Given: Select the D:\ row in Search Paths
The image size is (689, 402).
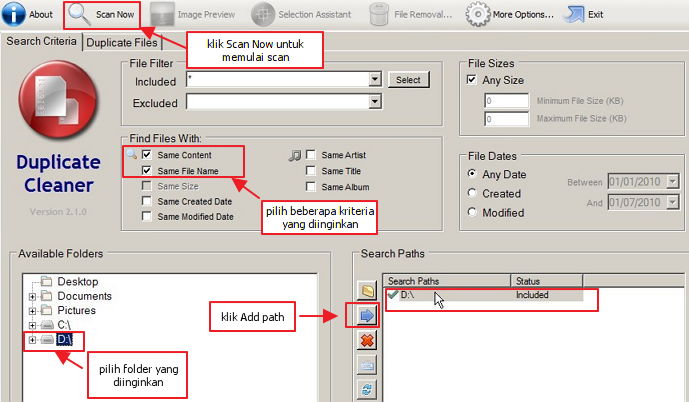Looking at the screenshot, I should tap(483, 295).
